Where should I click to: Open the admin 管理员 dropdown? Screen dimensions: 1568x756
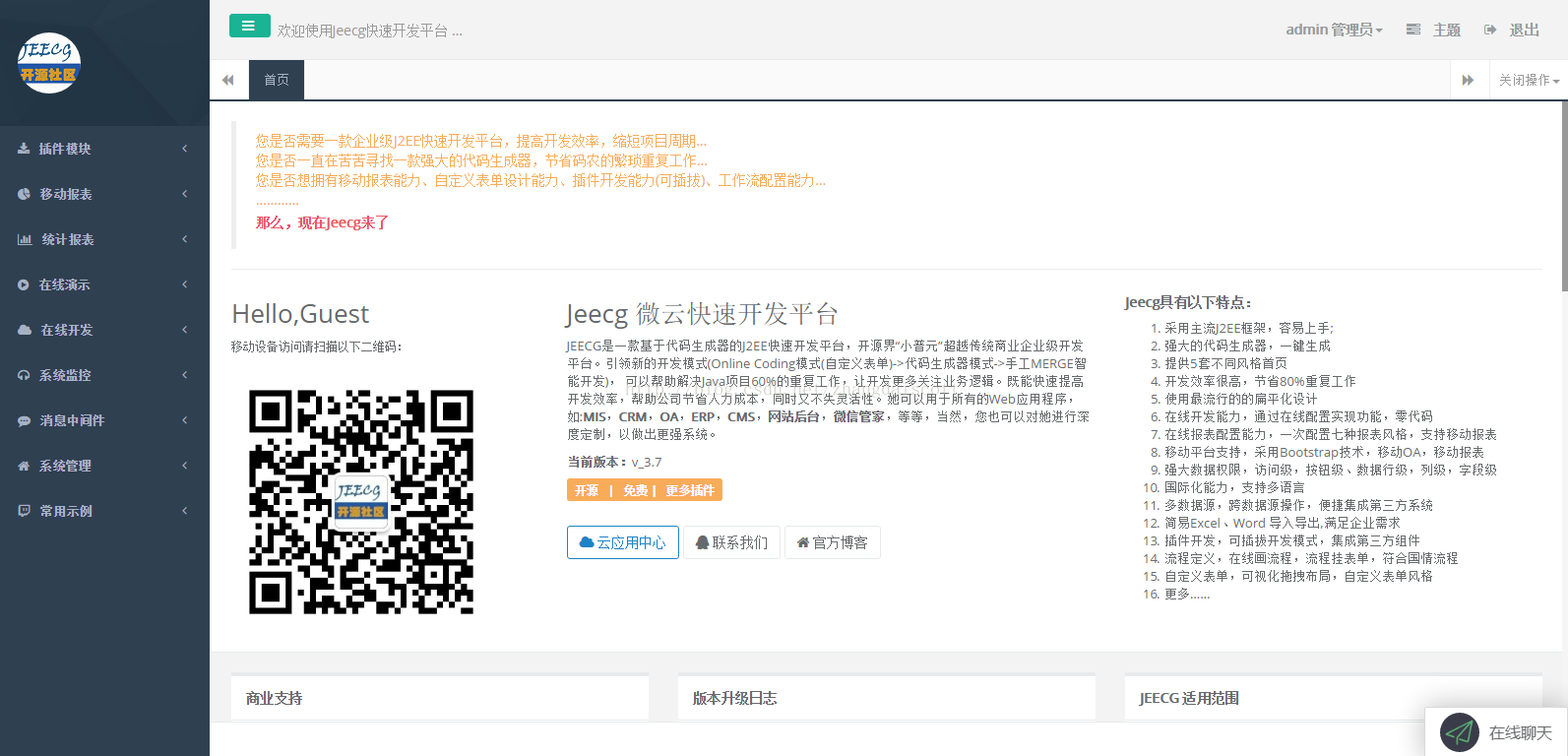(x=1334, y=30)
